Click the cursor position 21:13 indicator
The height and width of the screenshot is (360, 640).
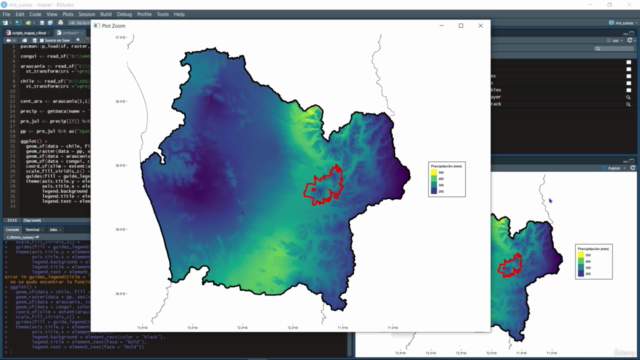12,220
